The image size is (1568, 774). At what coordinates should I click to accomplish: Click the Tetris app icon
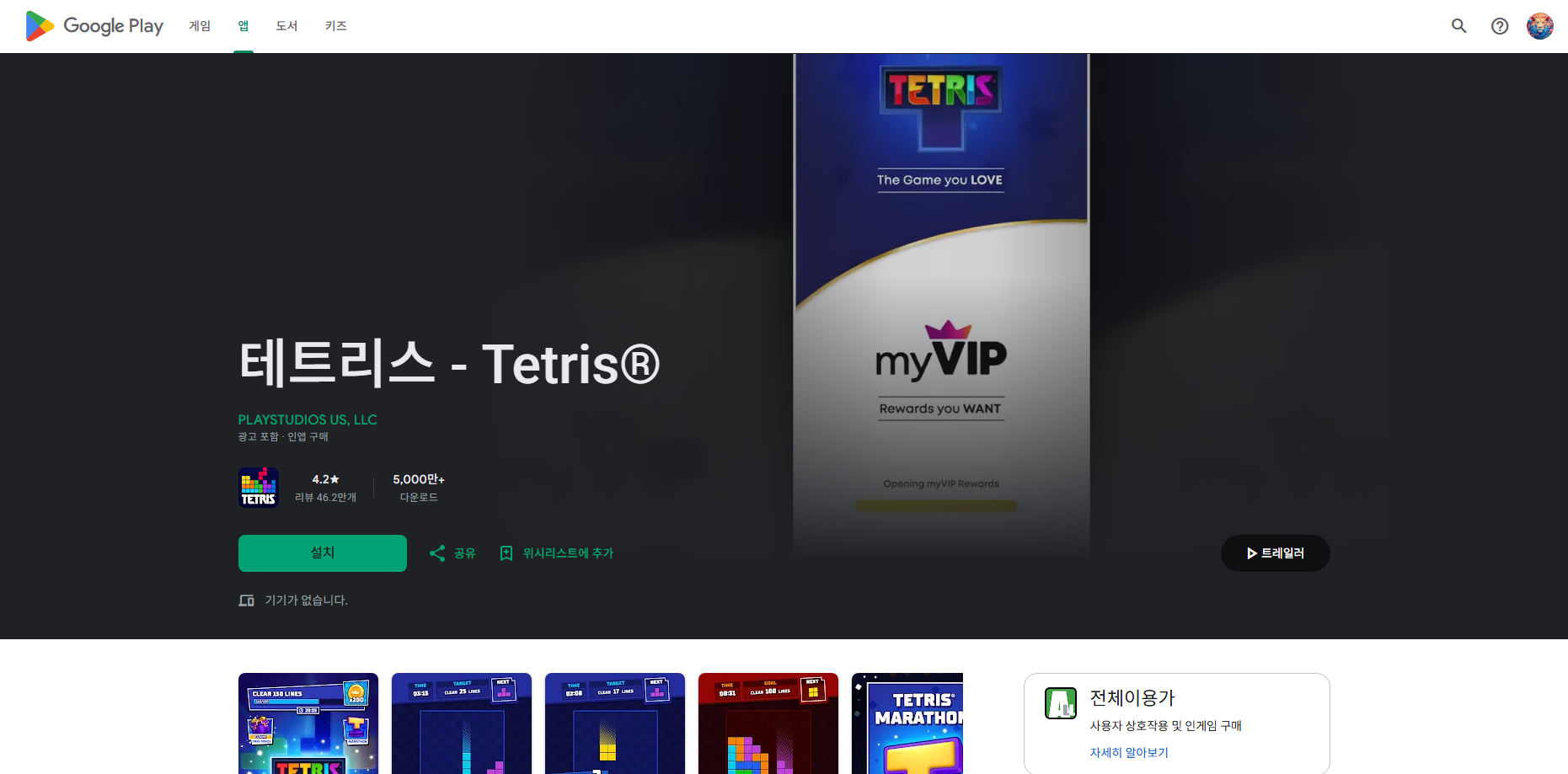(x=259, y=488)
